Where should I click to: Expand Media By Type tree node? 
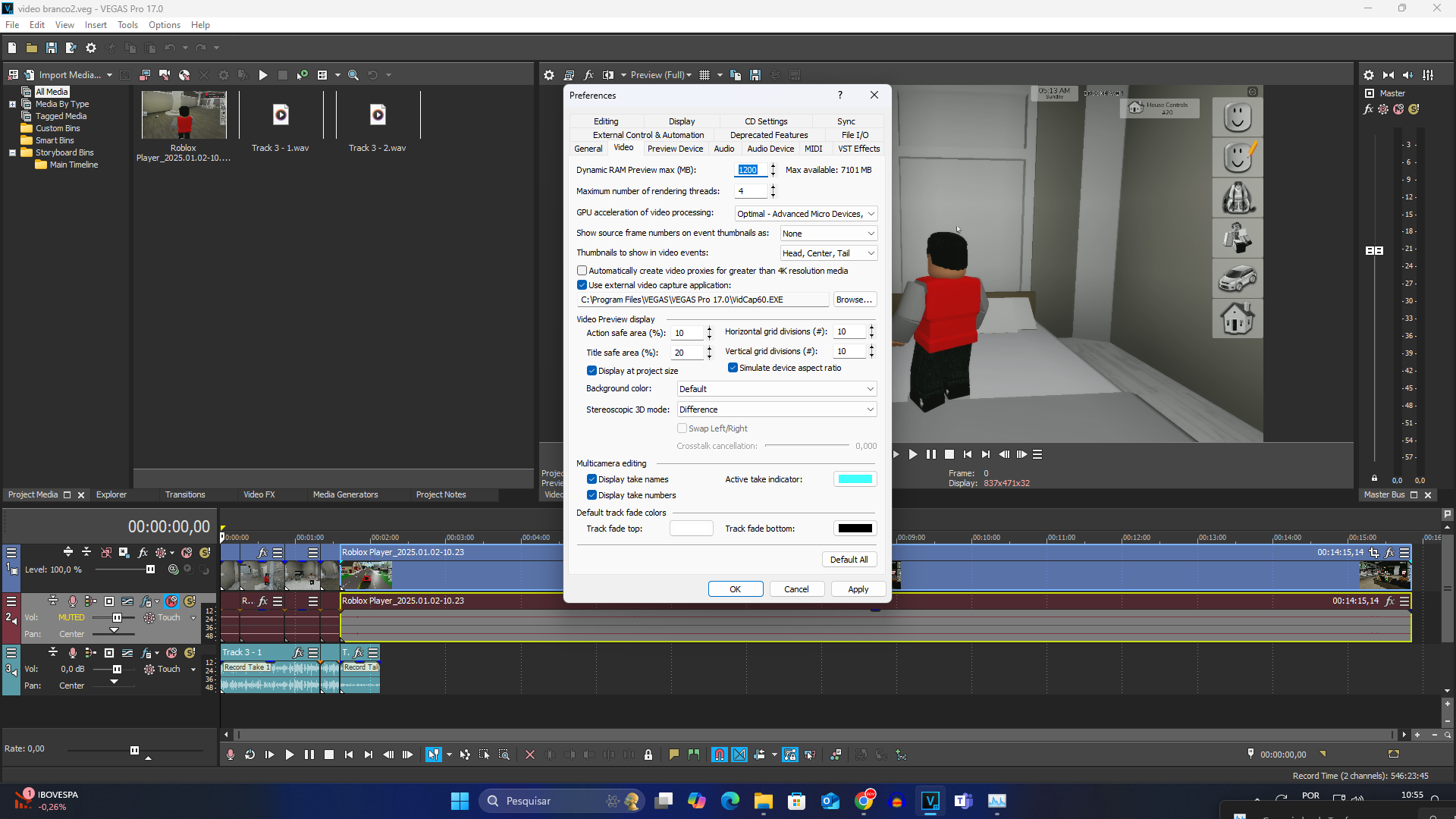[13, 104]
